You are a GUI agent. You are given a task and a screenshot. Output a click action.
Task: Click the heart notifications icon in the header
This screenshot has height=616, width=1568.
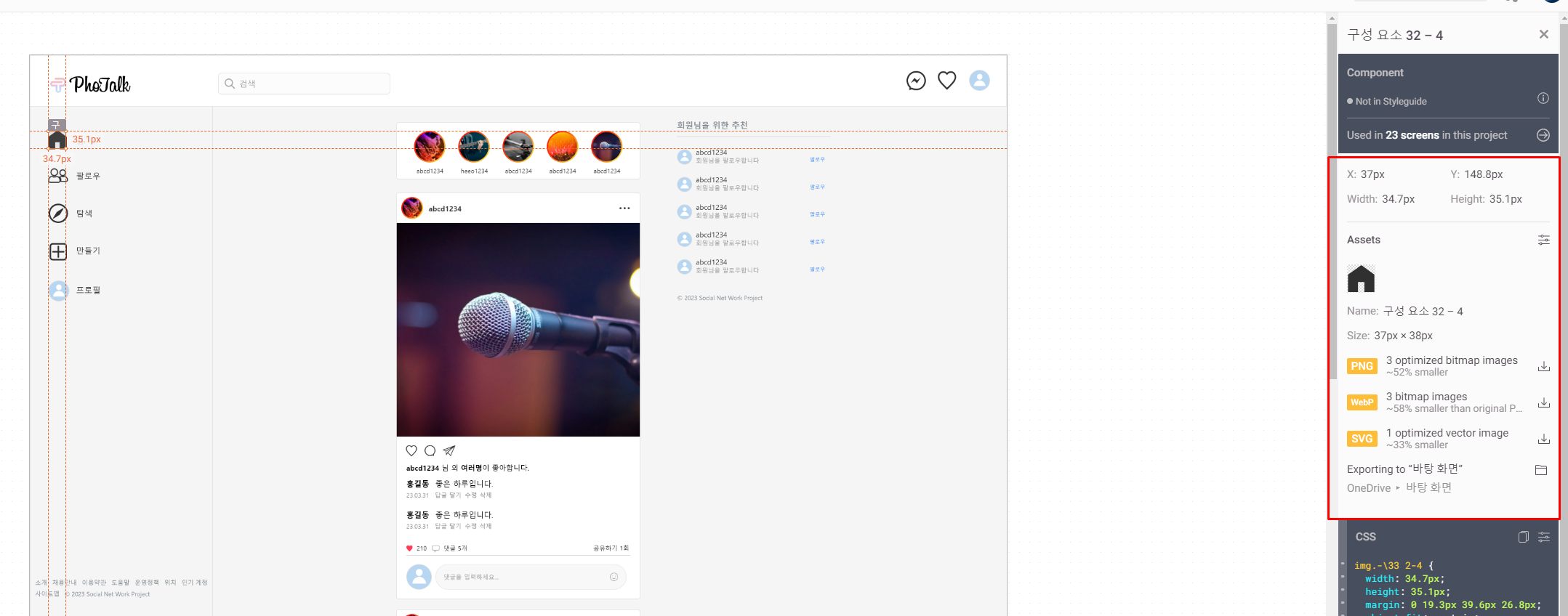pyautogui.click(x=946, y=81)
